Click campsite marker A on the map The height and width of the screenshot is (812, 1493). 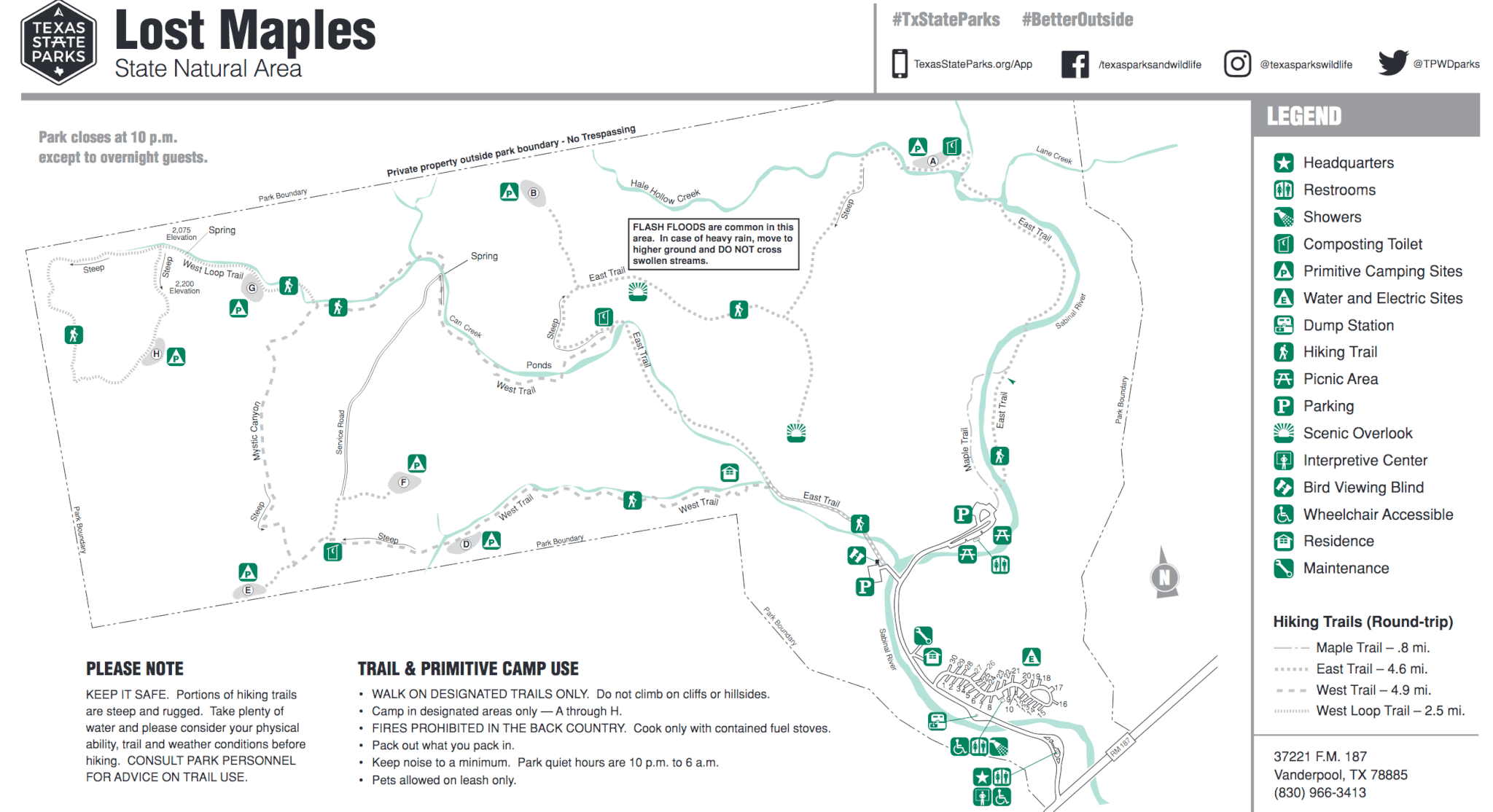coord(932,161)
